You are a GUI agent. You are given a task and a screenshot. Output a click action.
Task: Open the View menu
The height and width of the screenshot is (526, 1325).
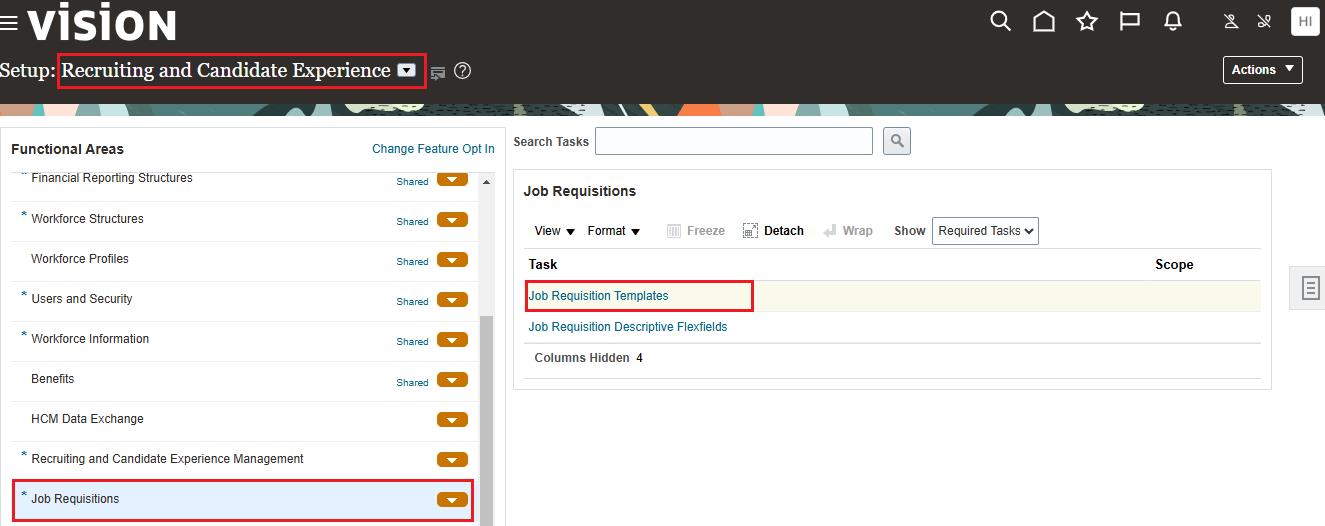click(555, 231)
